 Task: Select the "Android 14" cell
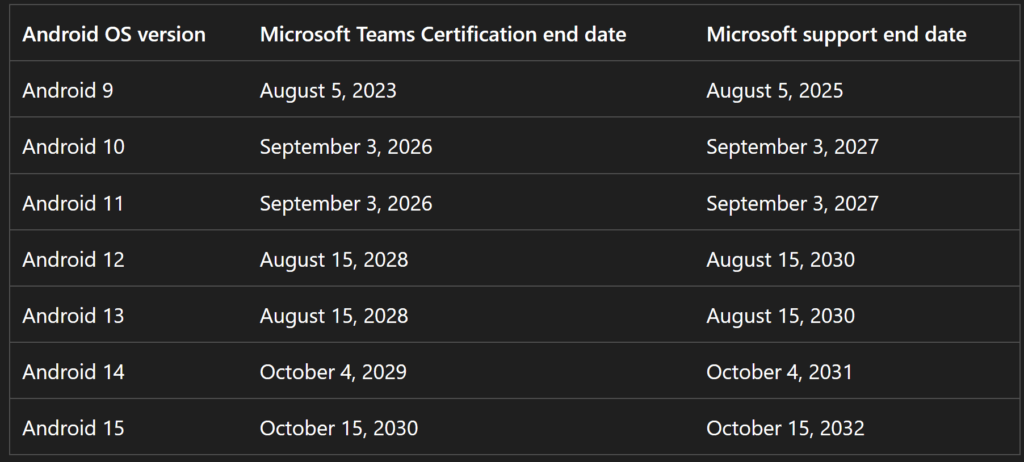(74, 372)
